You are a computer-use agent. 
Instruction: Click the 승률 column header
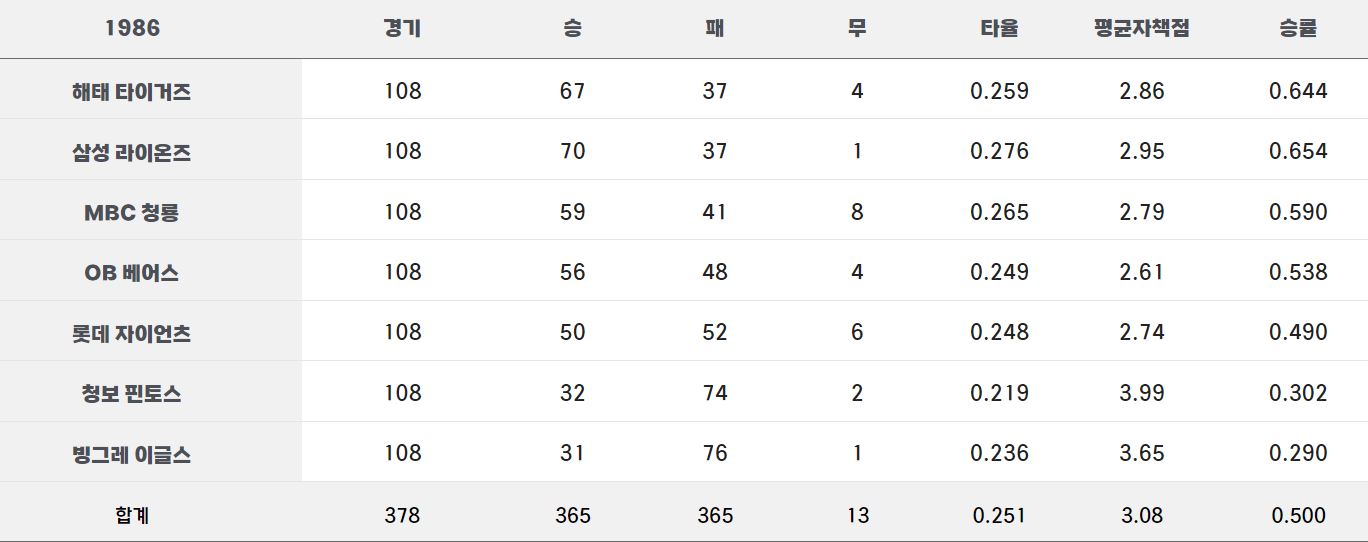(x=1298, y=28)
